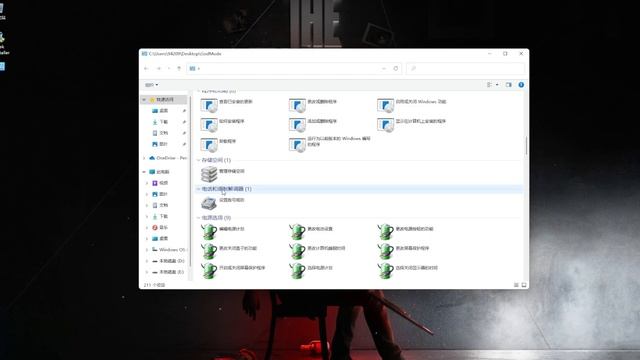Screen dimensions: 640x360
Task: Go forward with the Forward arrow
Action: (159, 69)
